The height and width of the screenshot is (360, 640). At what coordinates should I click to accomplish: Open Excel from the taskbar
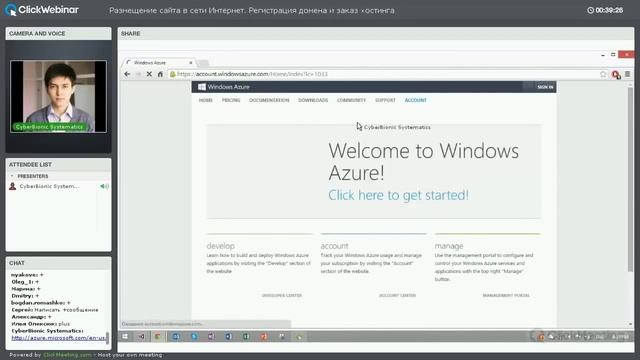(x=246, y=336)
